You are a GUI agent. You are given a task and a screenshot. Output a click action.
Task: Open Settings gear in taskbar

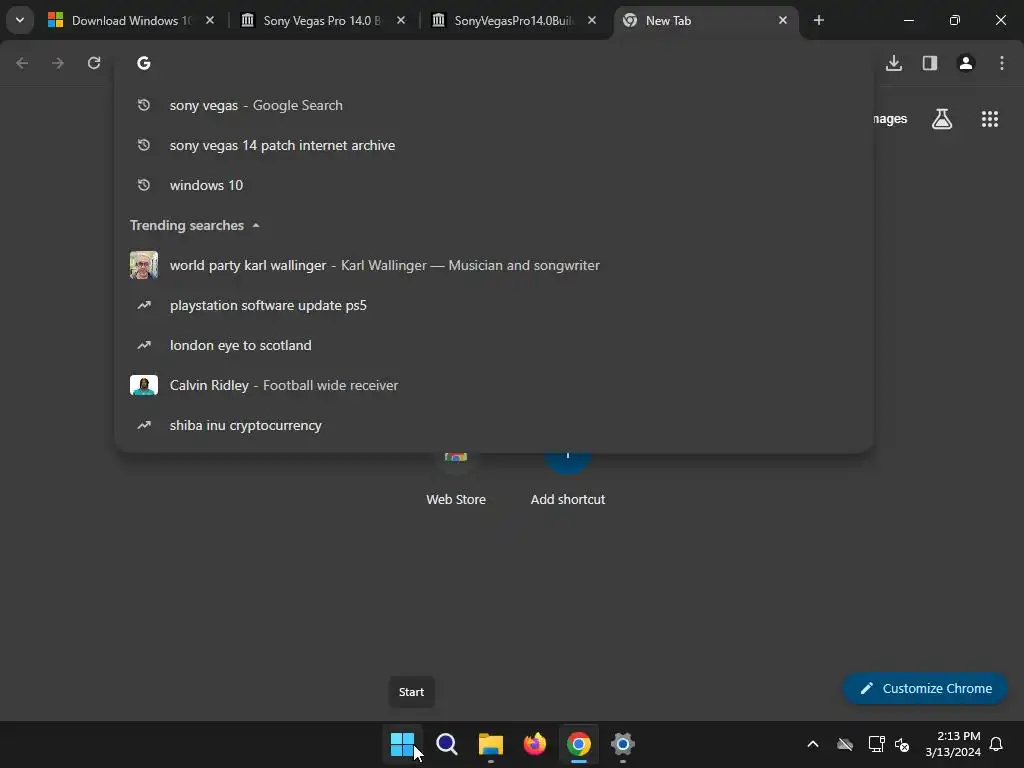click(623, 744)
